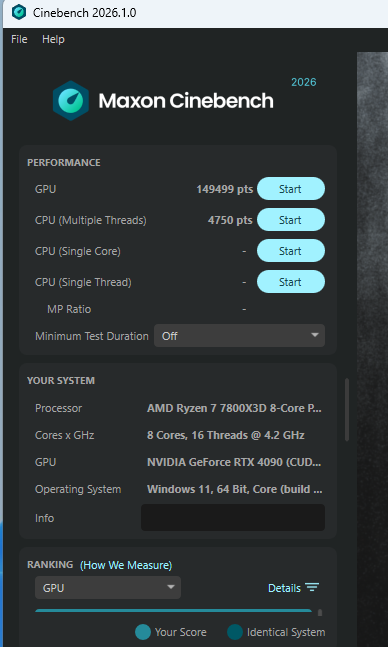Click the Details link in Ranking
The height and width of the screenshot is (647, 388).
click(x=284, y=588)
